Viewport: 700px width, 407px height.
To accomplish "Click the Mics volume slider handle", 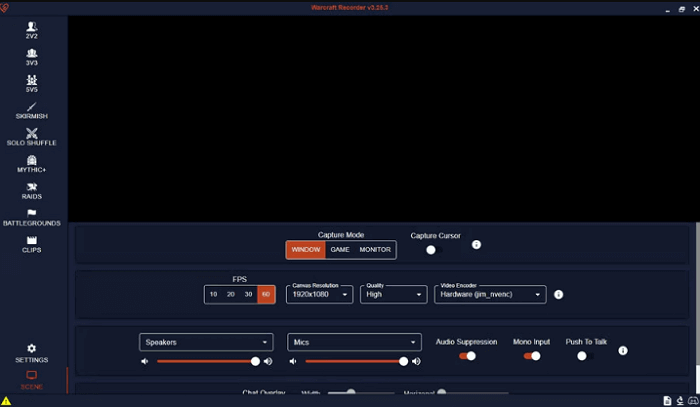I will point(403,361).
